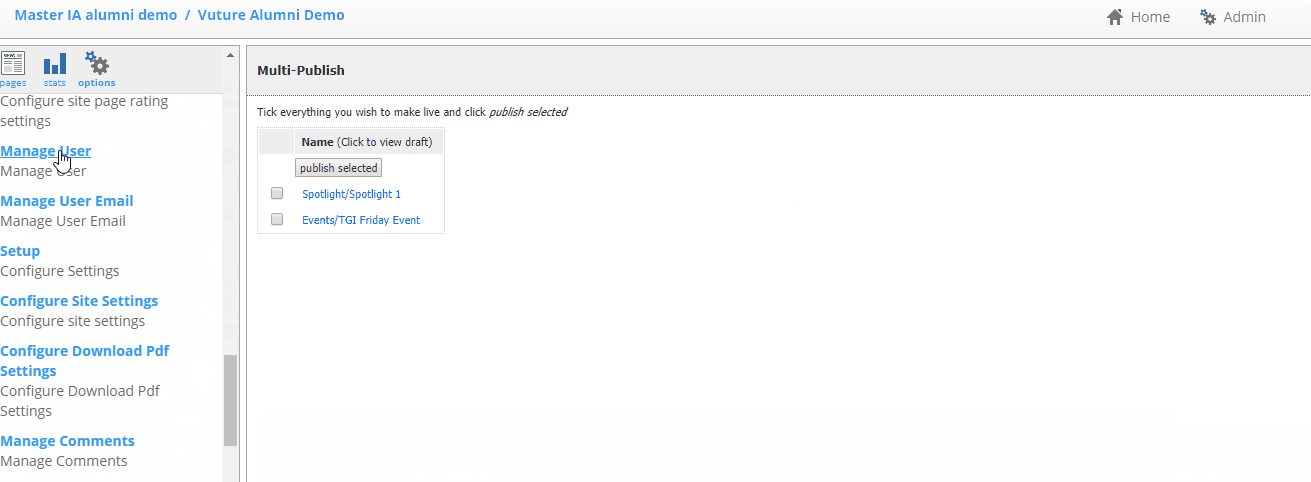Click the sidebar scroll up arrow
The width and height of the screenshot is (1311, 482).
[x=231, y=54]
